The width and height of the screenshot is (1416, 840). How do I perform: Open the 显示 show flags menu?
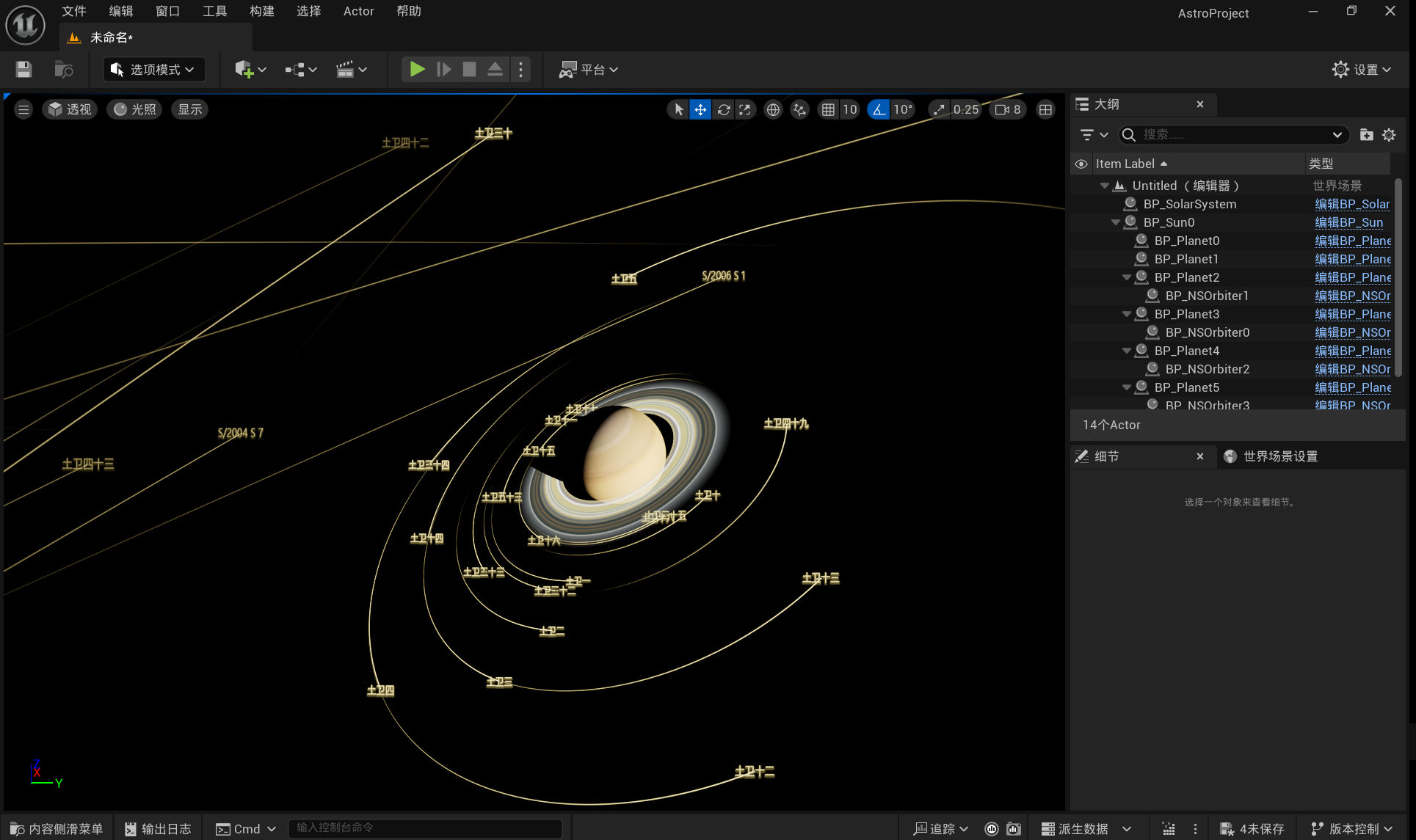coord(189,109)
